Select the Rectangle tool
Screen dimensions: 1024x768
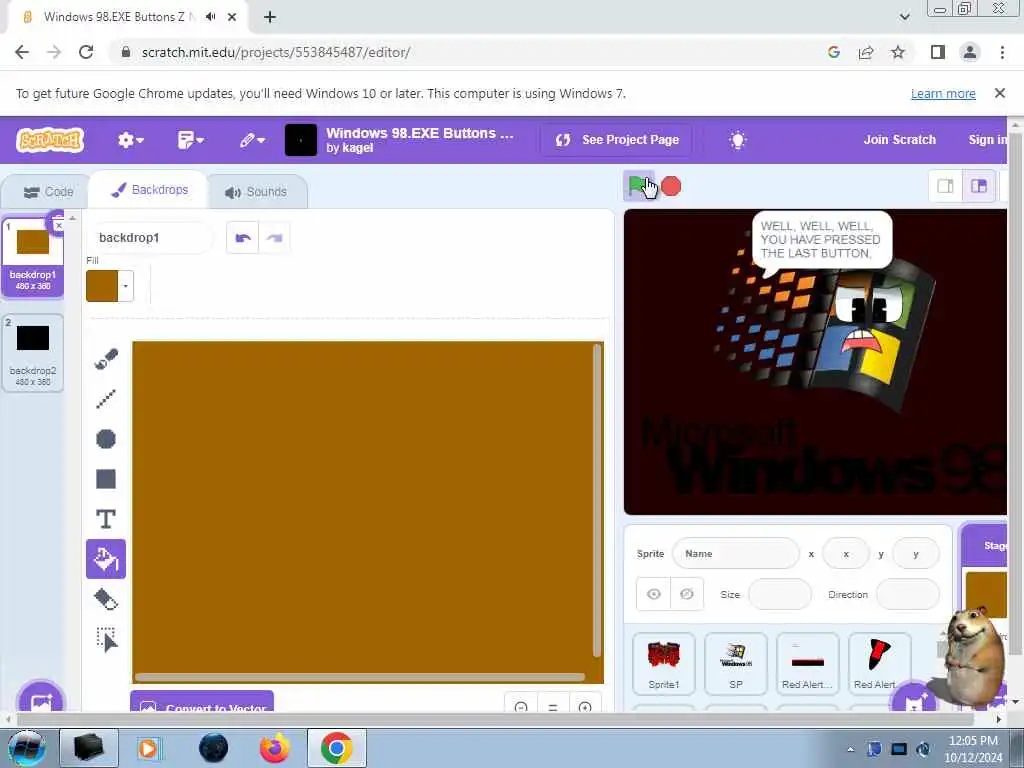[106, 479]
